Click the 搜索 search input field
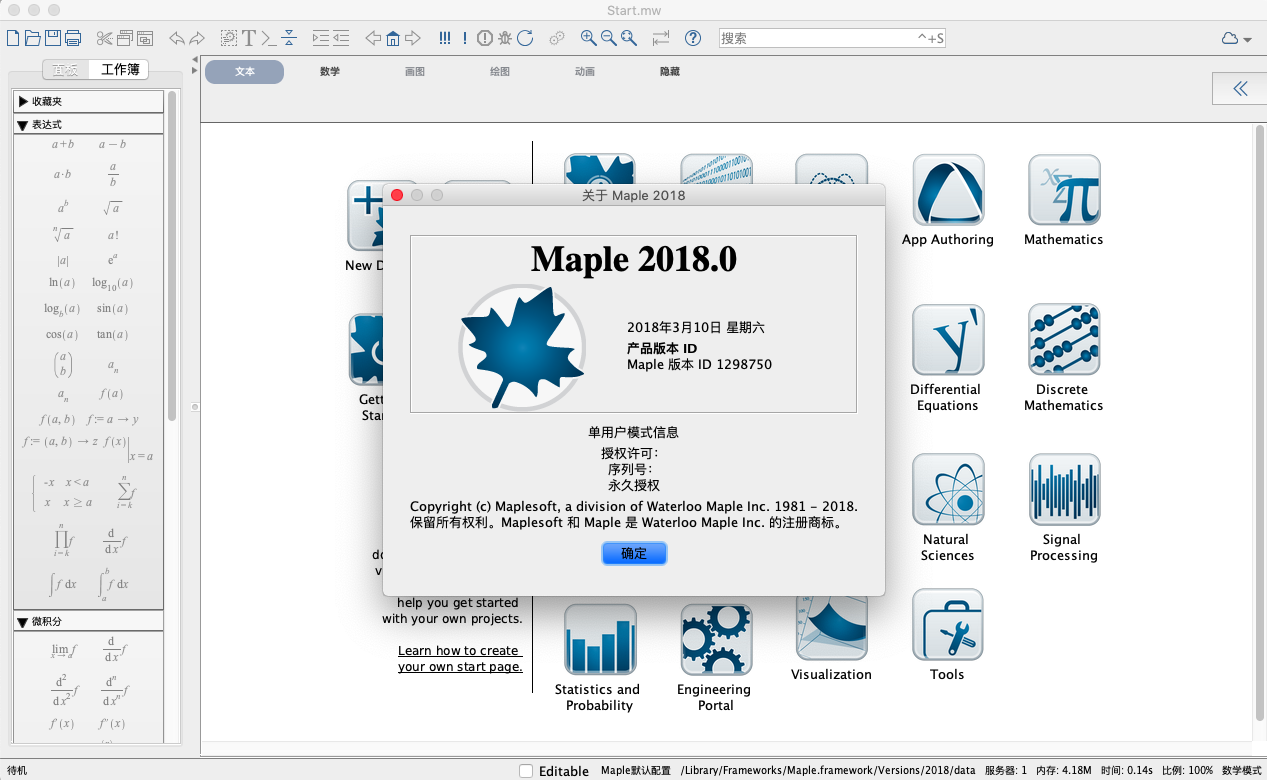The width and height of the screenshot is (1267, 780). 815,38
